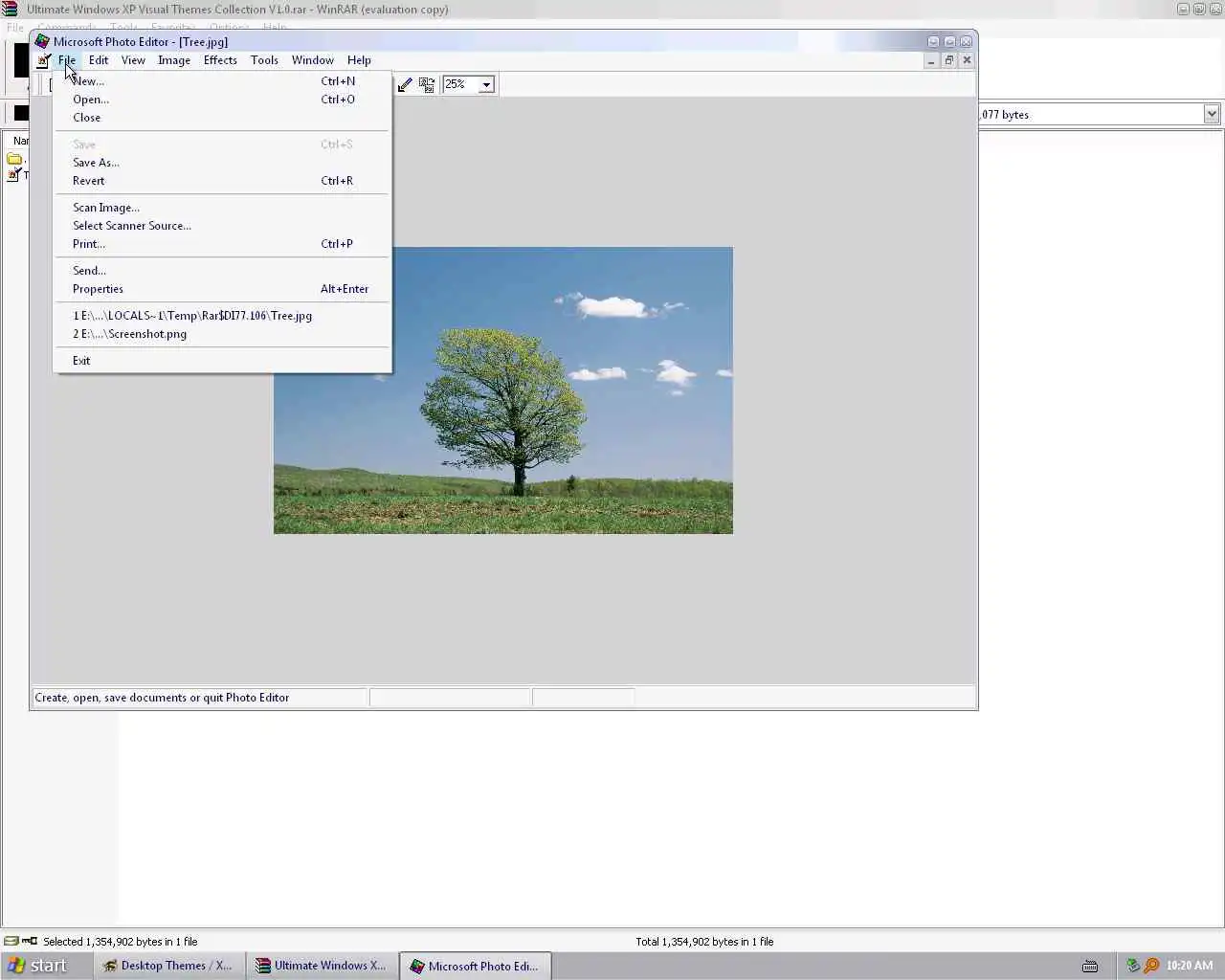Click 'Total 1,354,902 bytes in 1 file' status text
Screen dimensions: 1225x980
(704, 942)
